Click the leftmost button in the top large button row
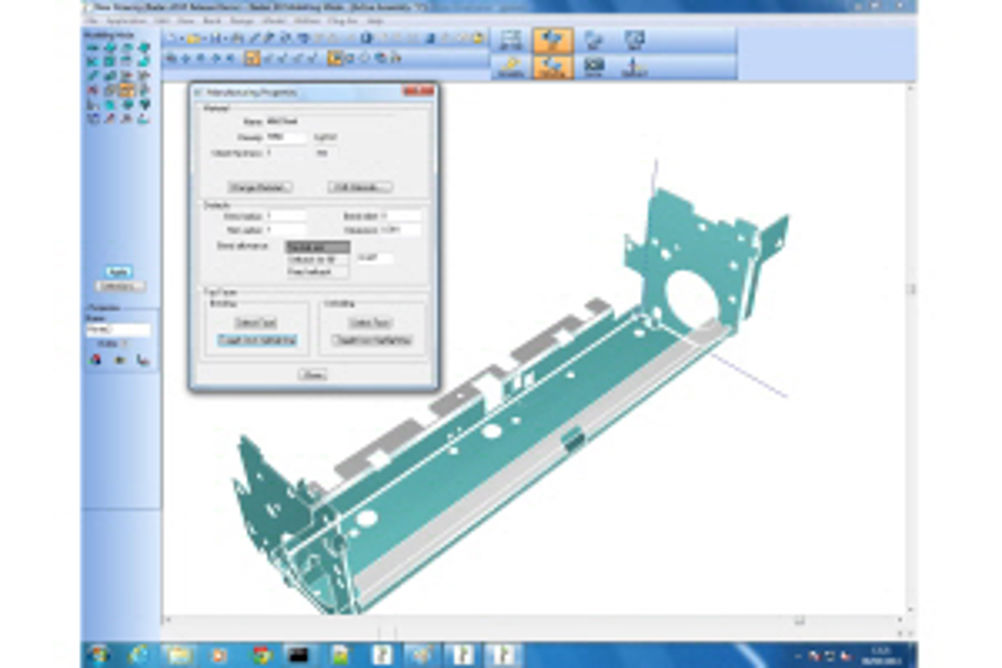 [511, 40]
